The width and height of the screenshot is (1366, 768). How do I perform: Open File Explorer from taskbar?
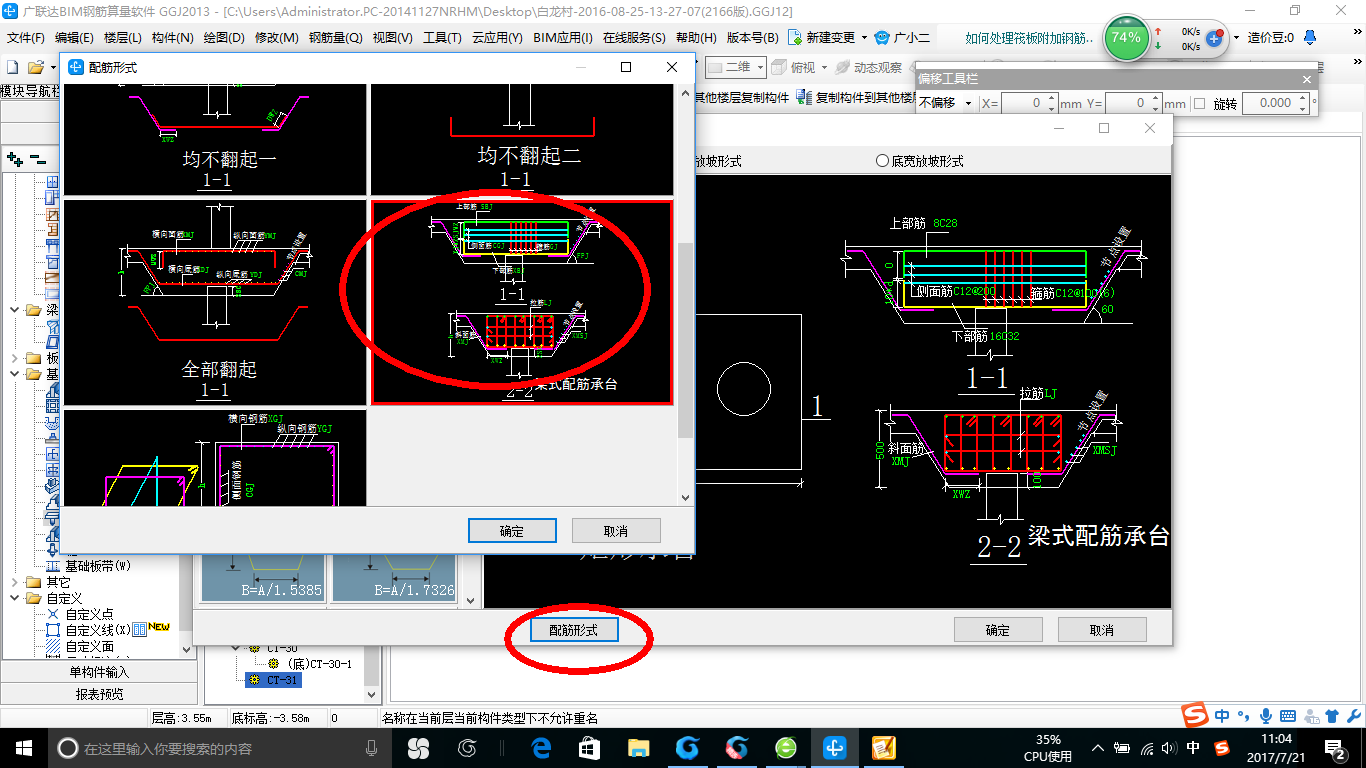pyautogui.click(x=638, y=748)
